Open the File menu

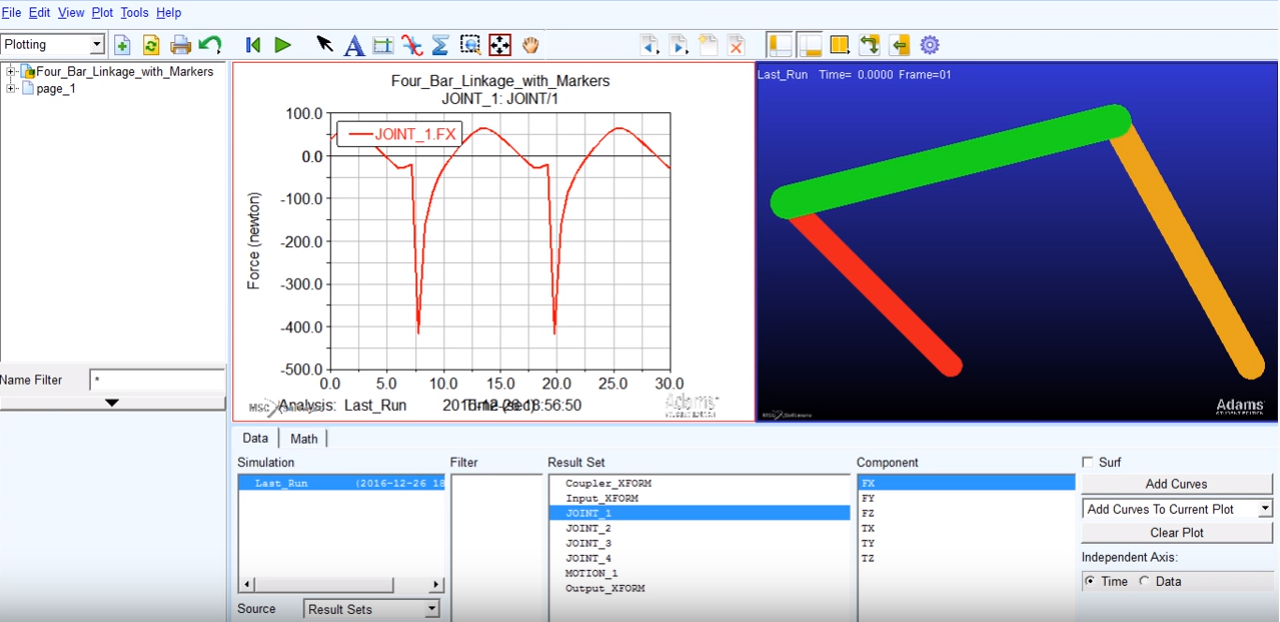coord(11,13)
